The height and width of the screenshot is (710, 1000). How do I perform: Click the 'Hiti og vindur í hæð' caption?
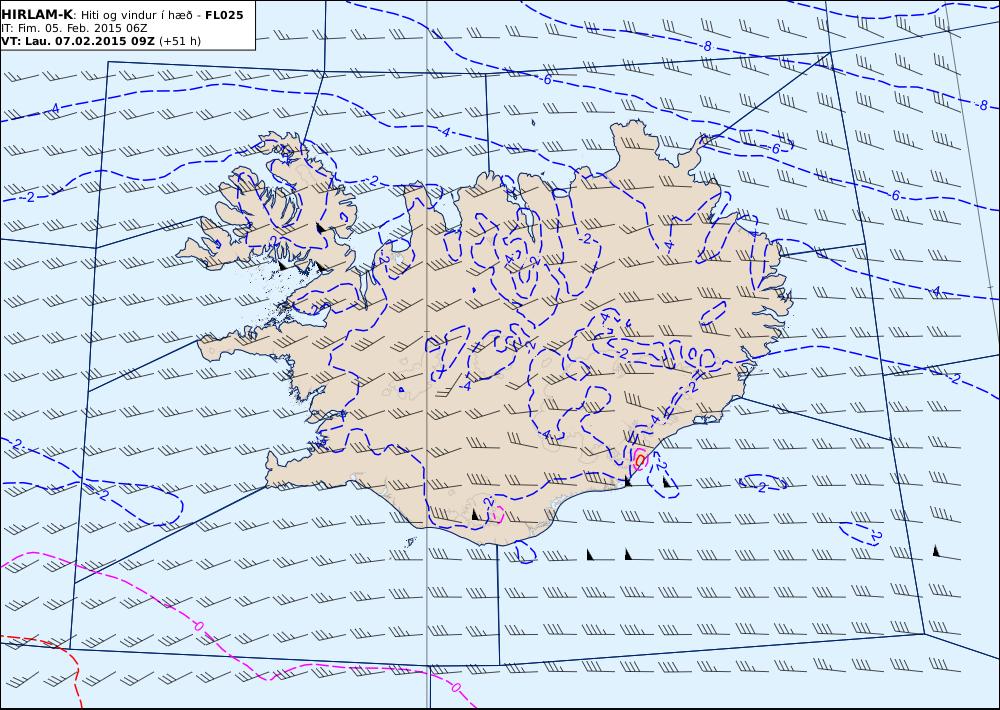[138, 15]
